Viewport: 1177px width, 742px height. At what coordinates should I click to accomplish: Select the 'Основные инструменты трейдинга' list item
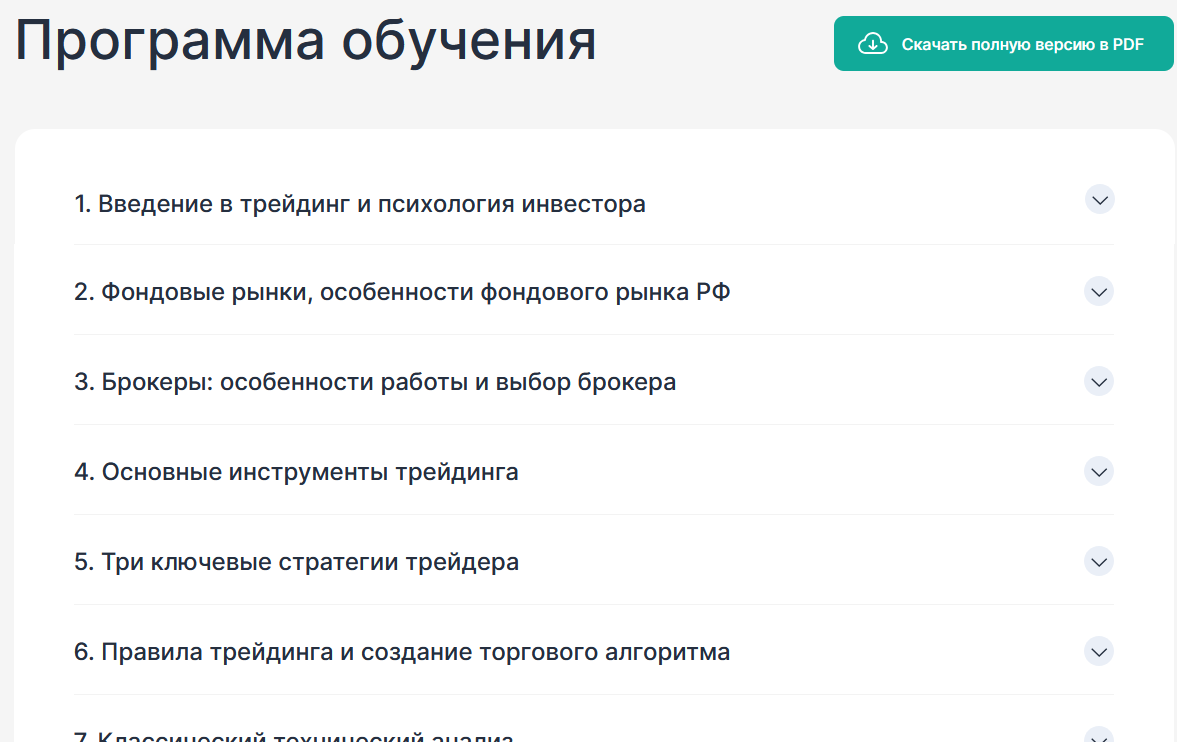[297, 471]
